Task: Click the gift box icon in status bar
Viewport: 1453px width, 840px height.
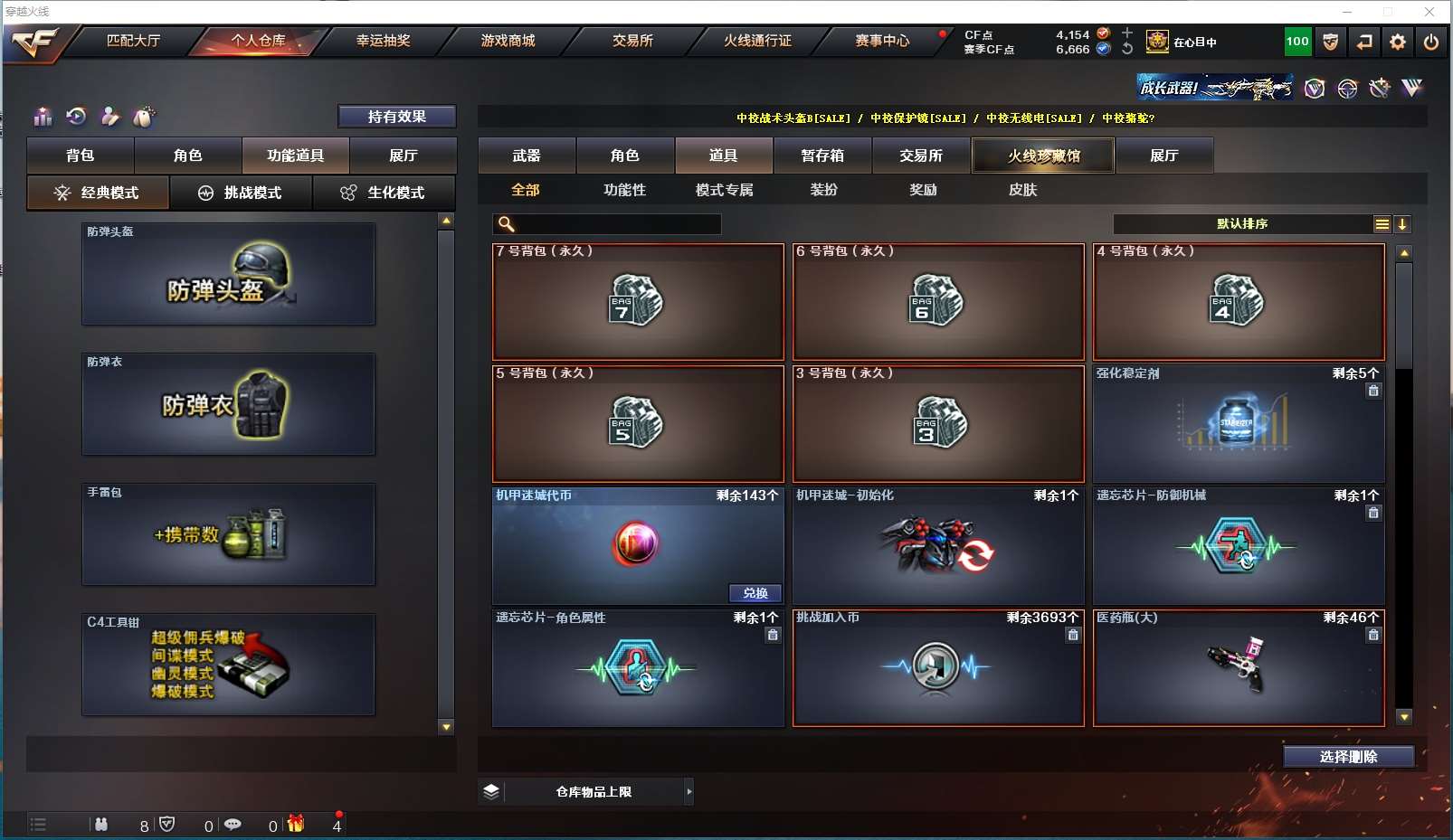Action: (x=296, y=824)
